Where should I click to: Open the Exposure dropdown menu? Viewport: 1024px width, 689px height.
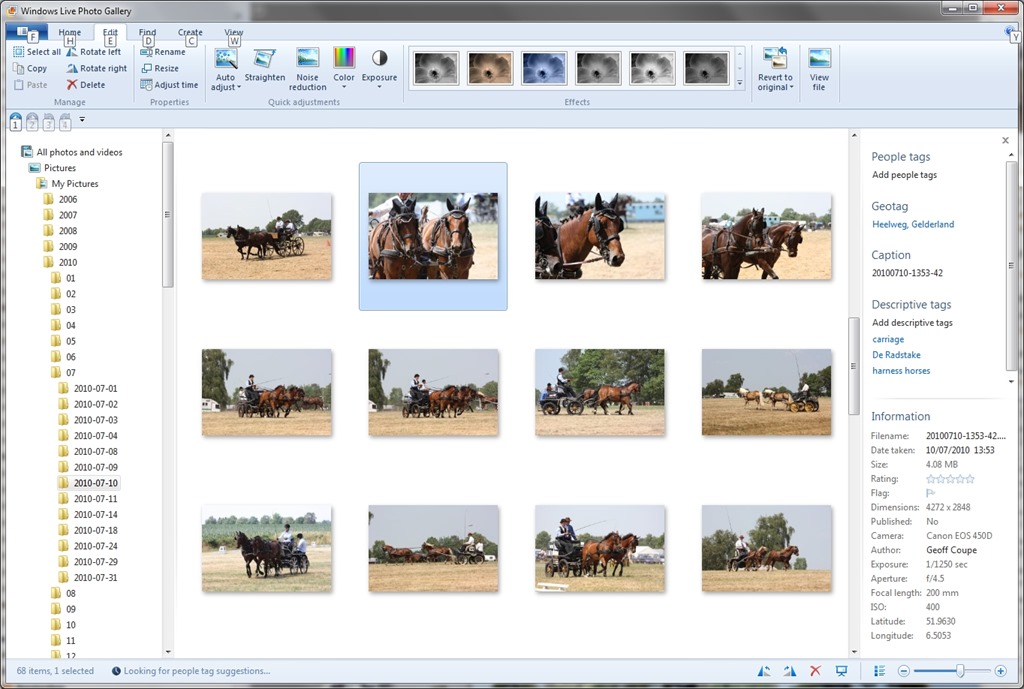click(x=379, y=82)
